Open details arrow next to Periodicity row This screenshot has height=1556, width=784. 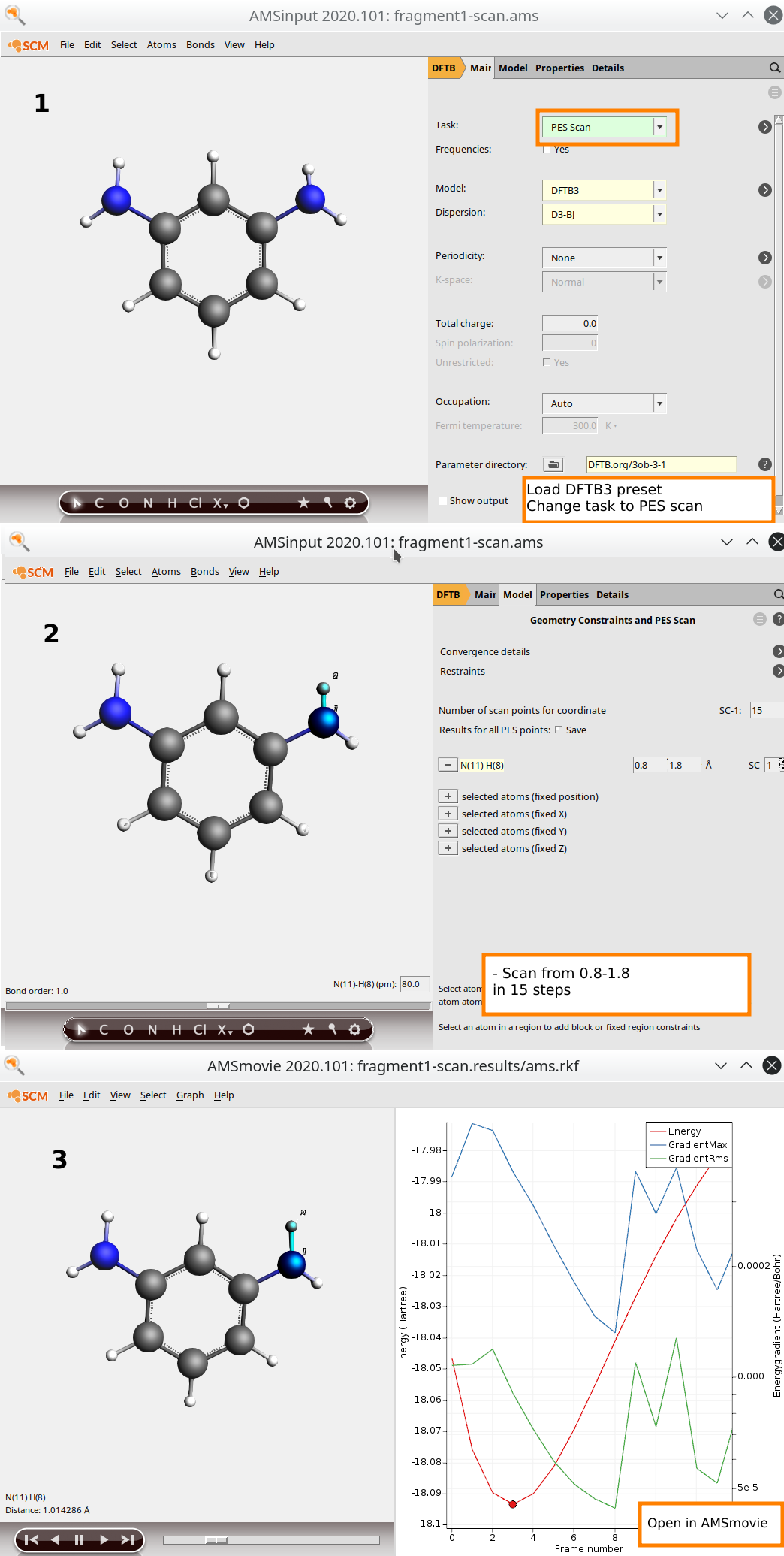point(765,258)
